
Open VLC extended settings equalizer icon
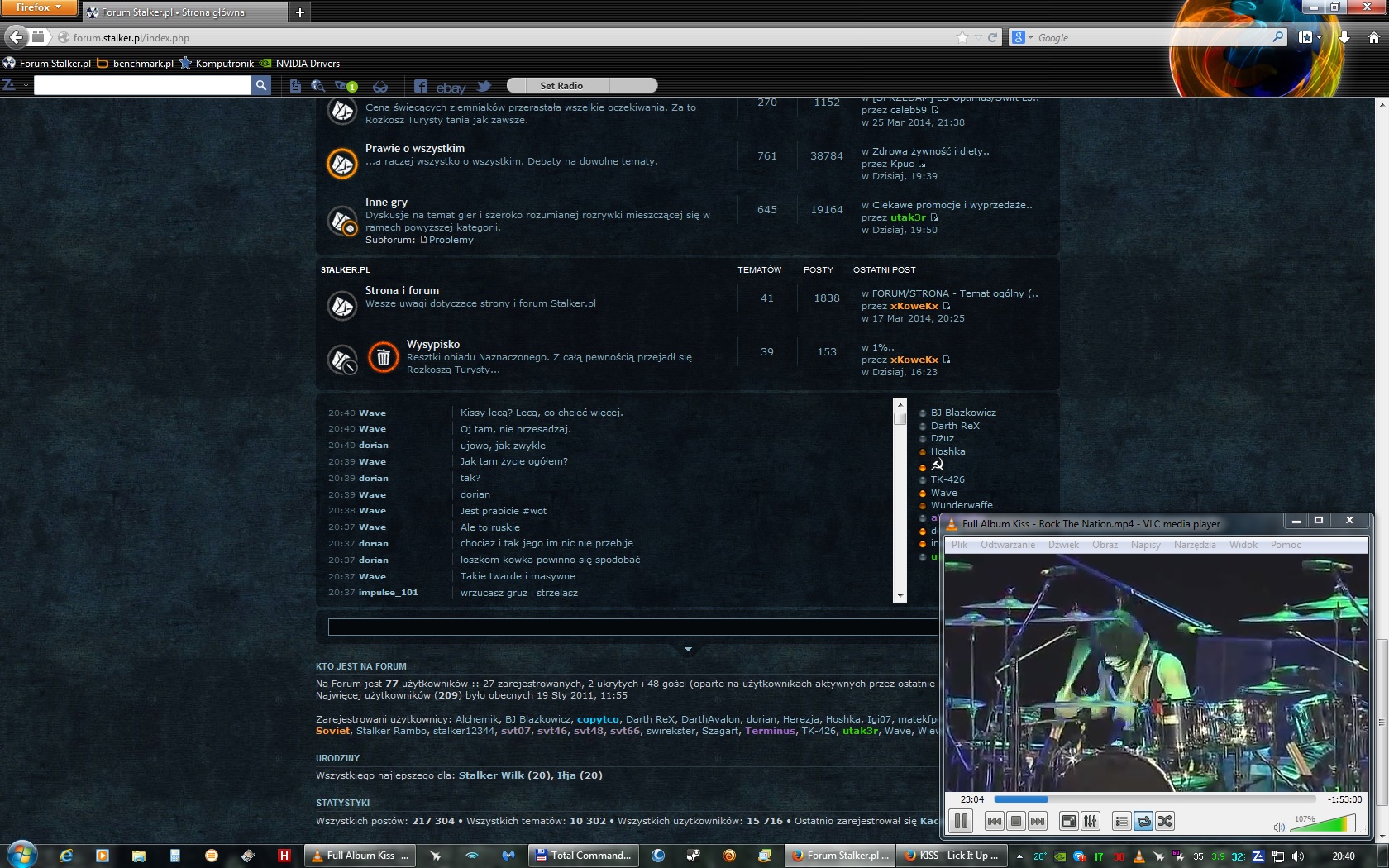(x=1091, y=821)
